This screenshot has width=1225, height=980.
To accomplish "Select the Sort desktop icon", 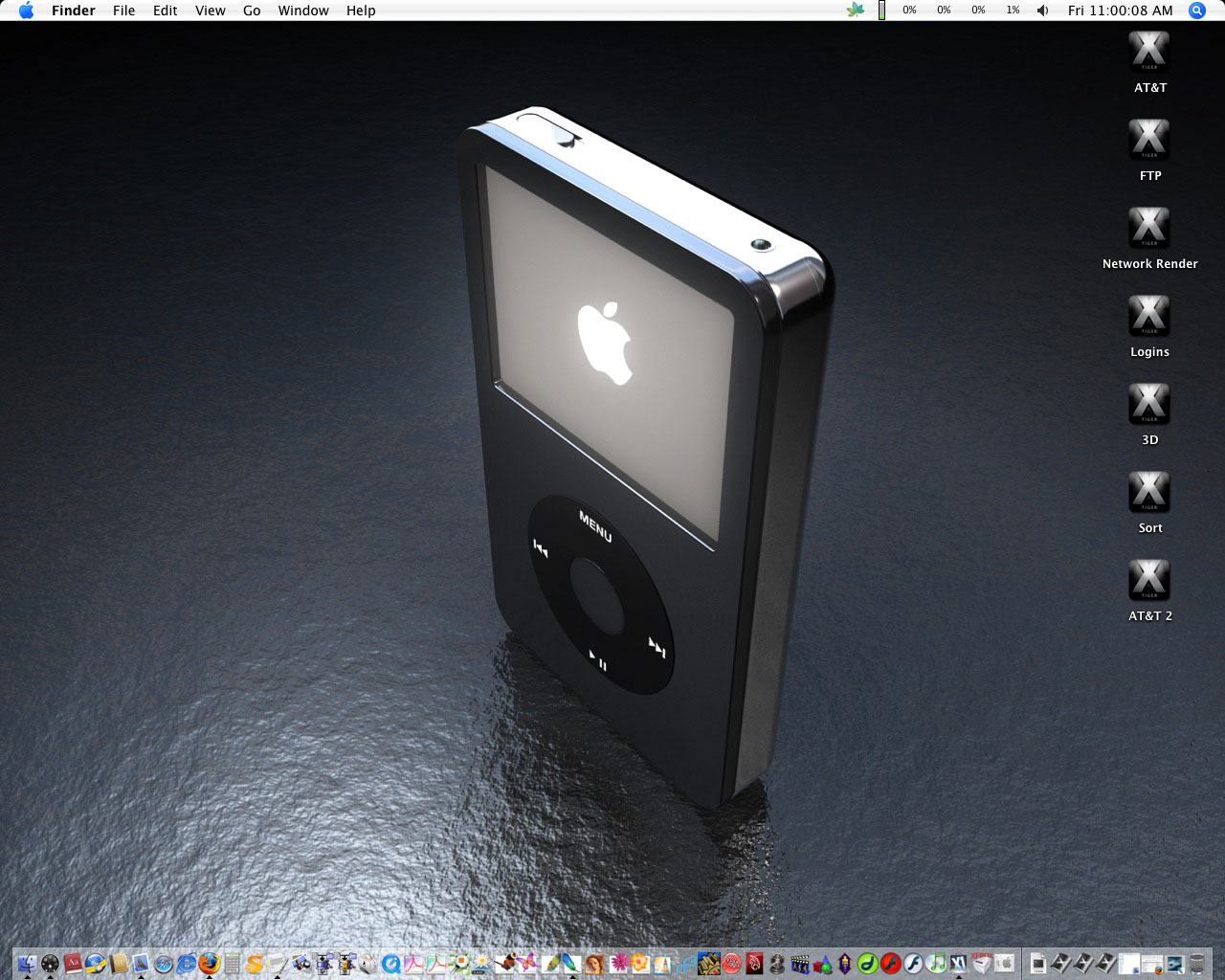I will coord(1149,493).
